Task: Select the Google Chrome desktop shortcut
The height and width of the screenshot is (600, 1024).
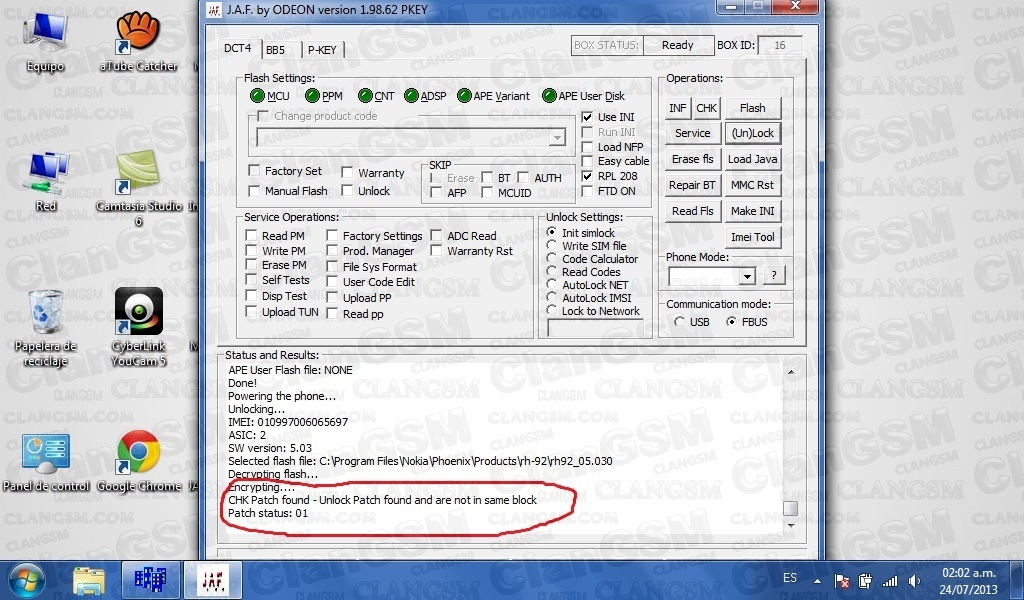Action: click(x=138, y=461)
